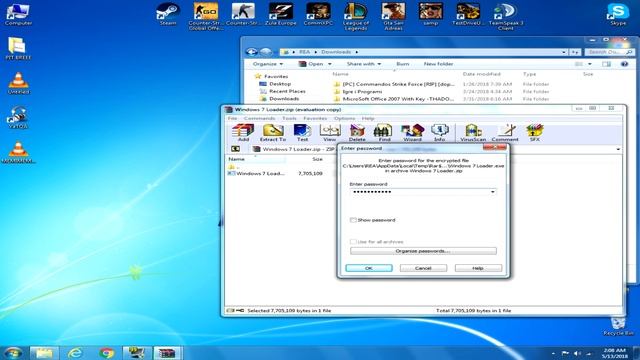640x360 pixels.
Task: Open the League of Legends desktop icon
Action: [356, 16]
